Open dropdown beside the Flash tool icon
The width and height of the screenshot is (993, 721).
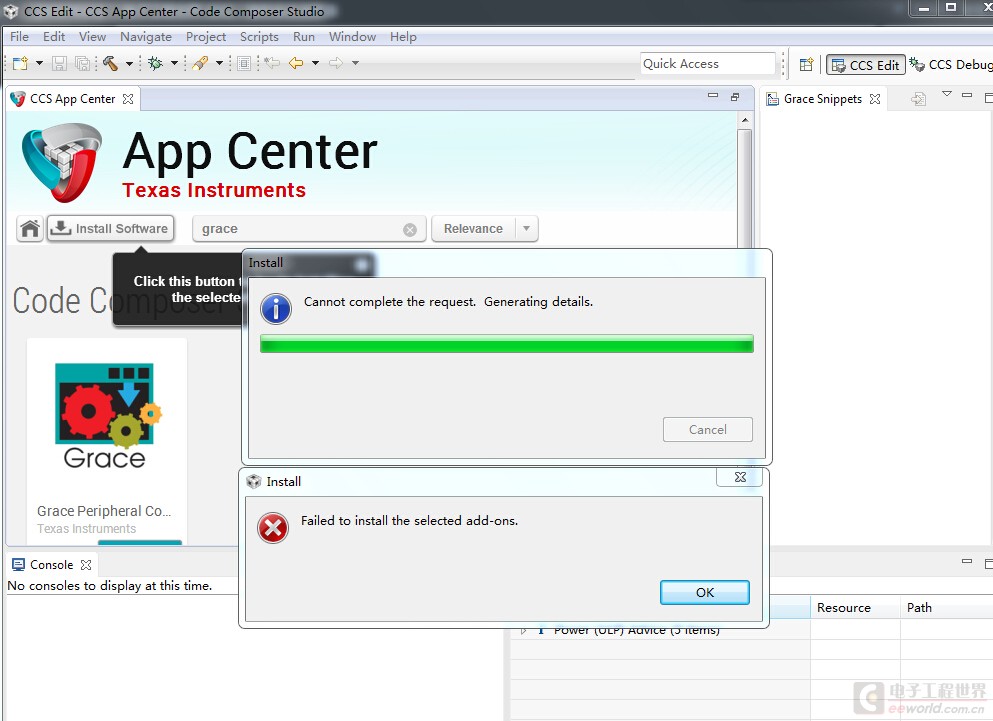(x=219, y=63)
